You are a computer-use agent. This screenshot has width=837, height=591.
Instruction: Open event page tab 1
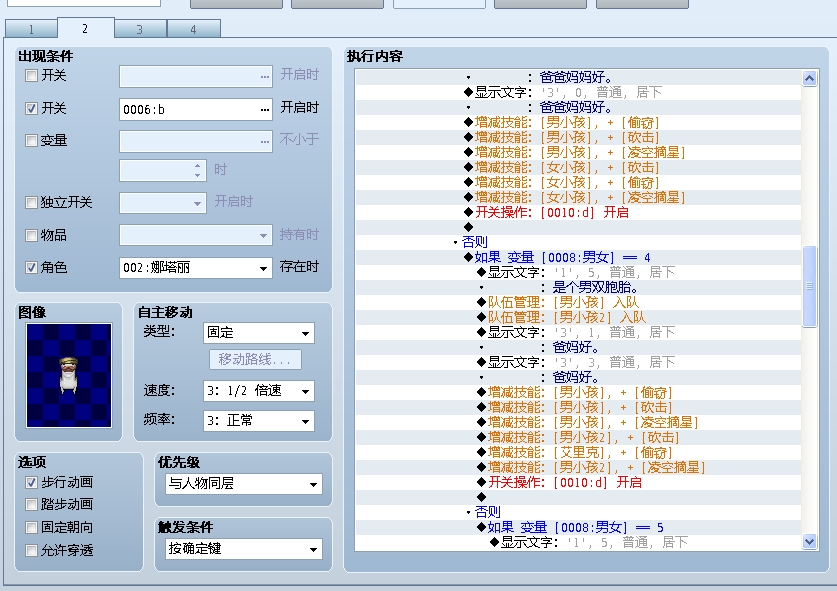tap(31, 29)
